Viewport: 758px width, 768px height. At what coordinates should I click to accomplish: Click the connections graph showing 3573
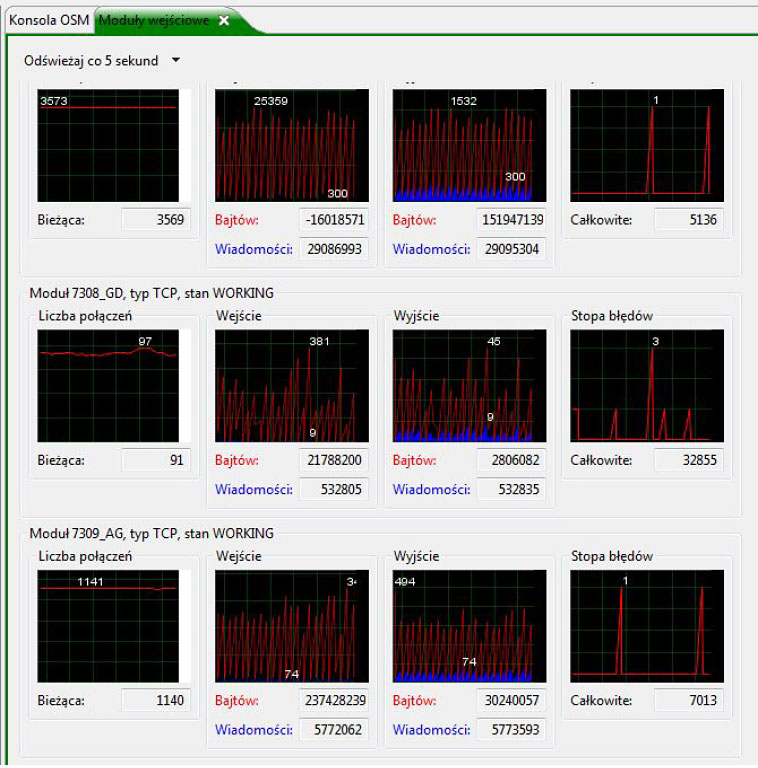(108, 145)
